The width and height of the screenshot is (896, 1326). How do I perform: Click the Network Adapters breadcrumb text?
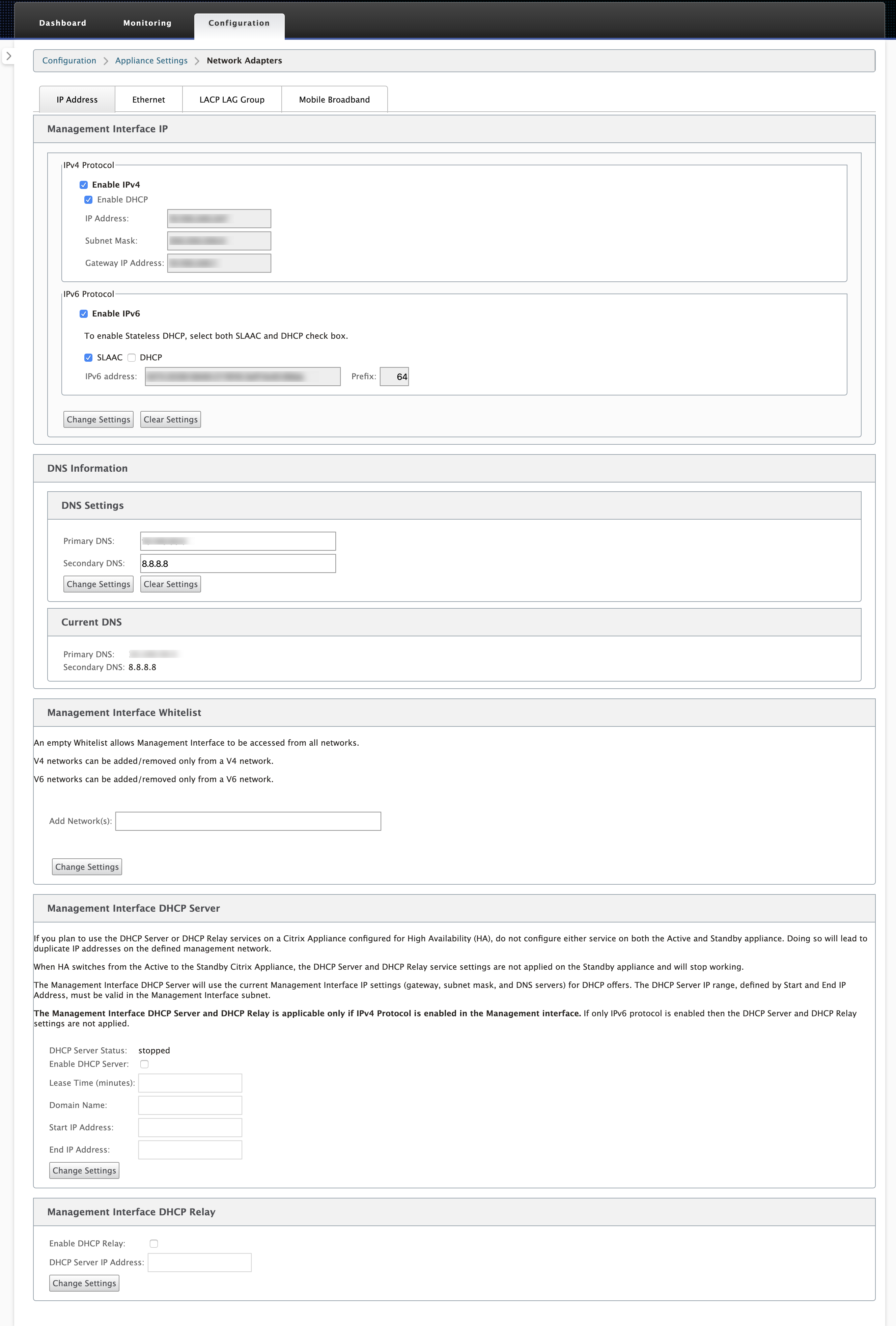click(x=244, y=60)
